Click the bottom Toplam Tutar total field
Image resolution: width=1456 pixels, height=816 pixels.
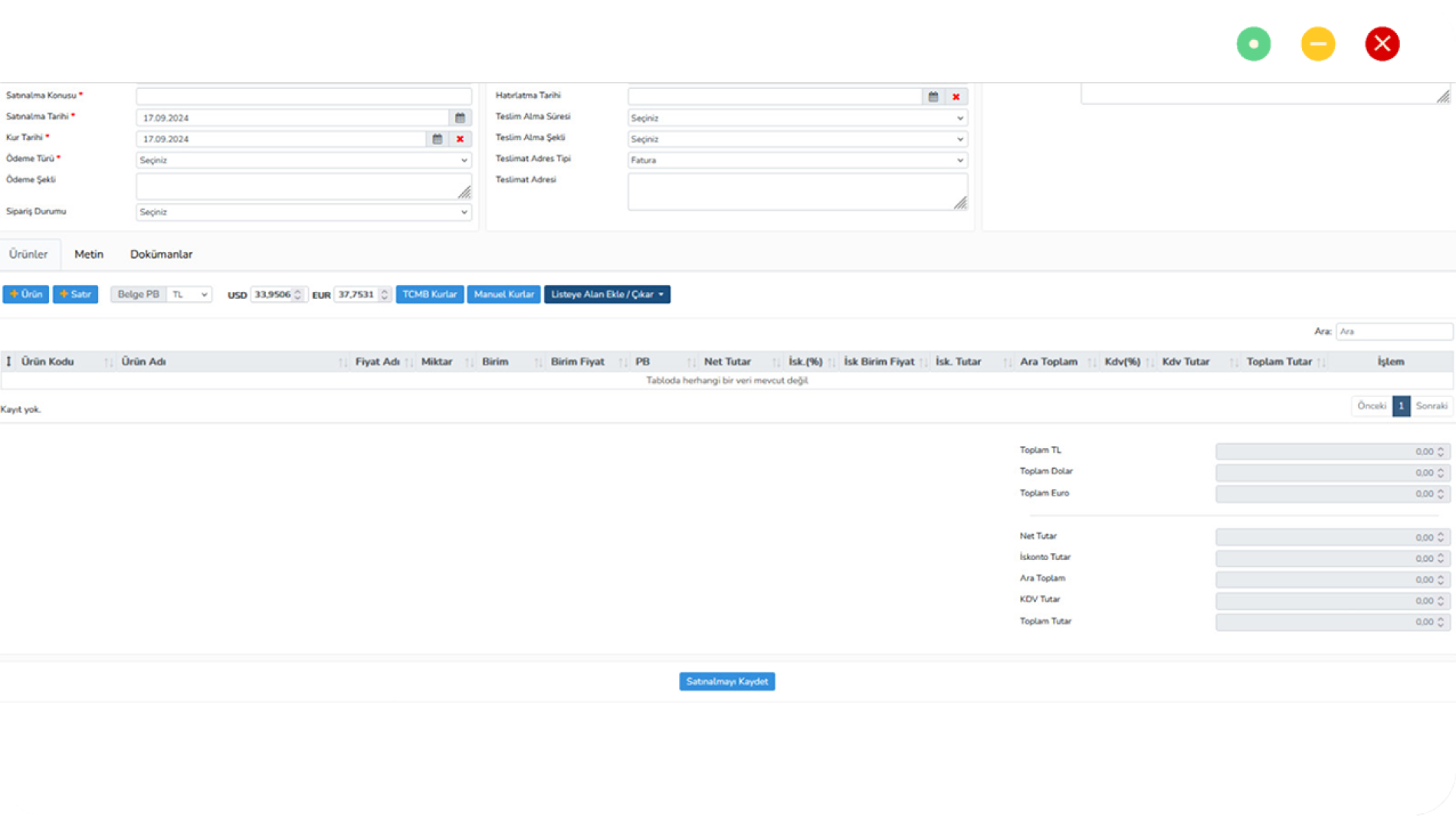1332,622
